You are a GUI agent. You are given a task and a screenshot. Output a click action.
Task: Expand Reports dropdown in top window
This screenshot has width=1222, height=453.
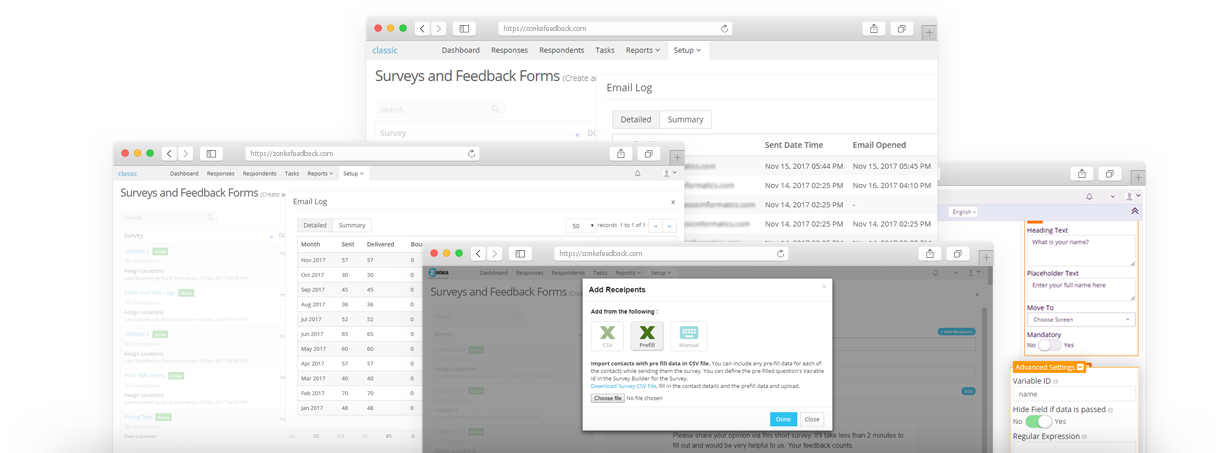click(642, 50)
